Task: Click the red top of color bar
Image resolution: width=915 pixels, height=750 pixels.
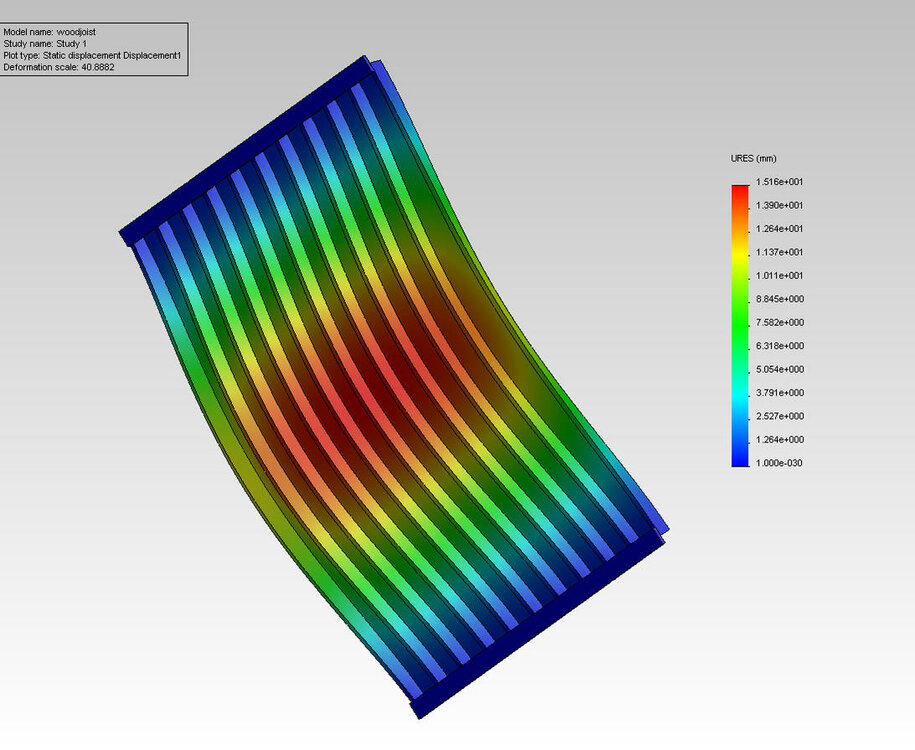Action: pyautogui.click(x=740, y=193)
